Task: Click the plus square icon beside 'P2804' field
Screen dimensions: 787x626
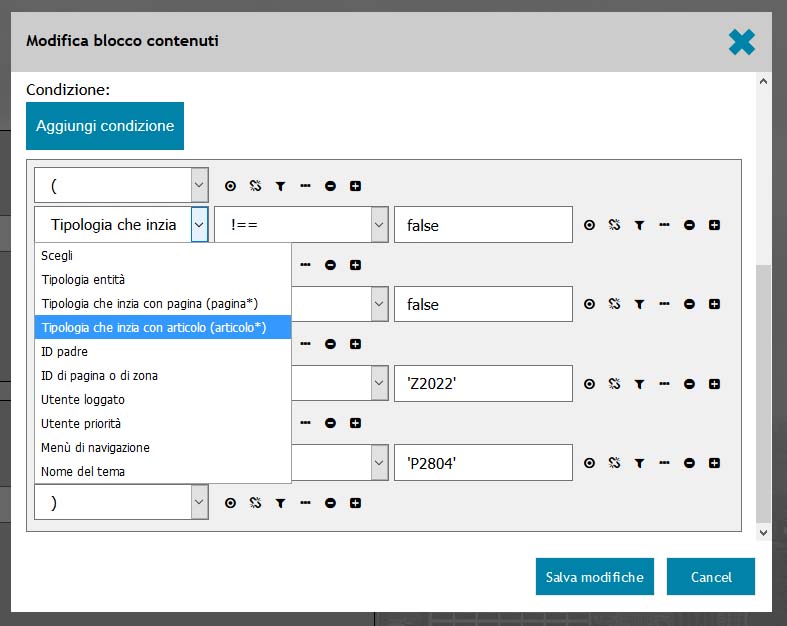Action: 714,463
